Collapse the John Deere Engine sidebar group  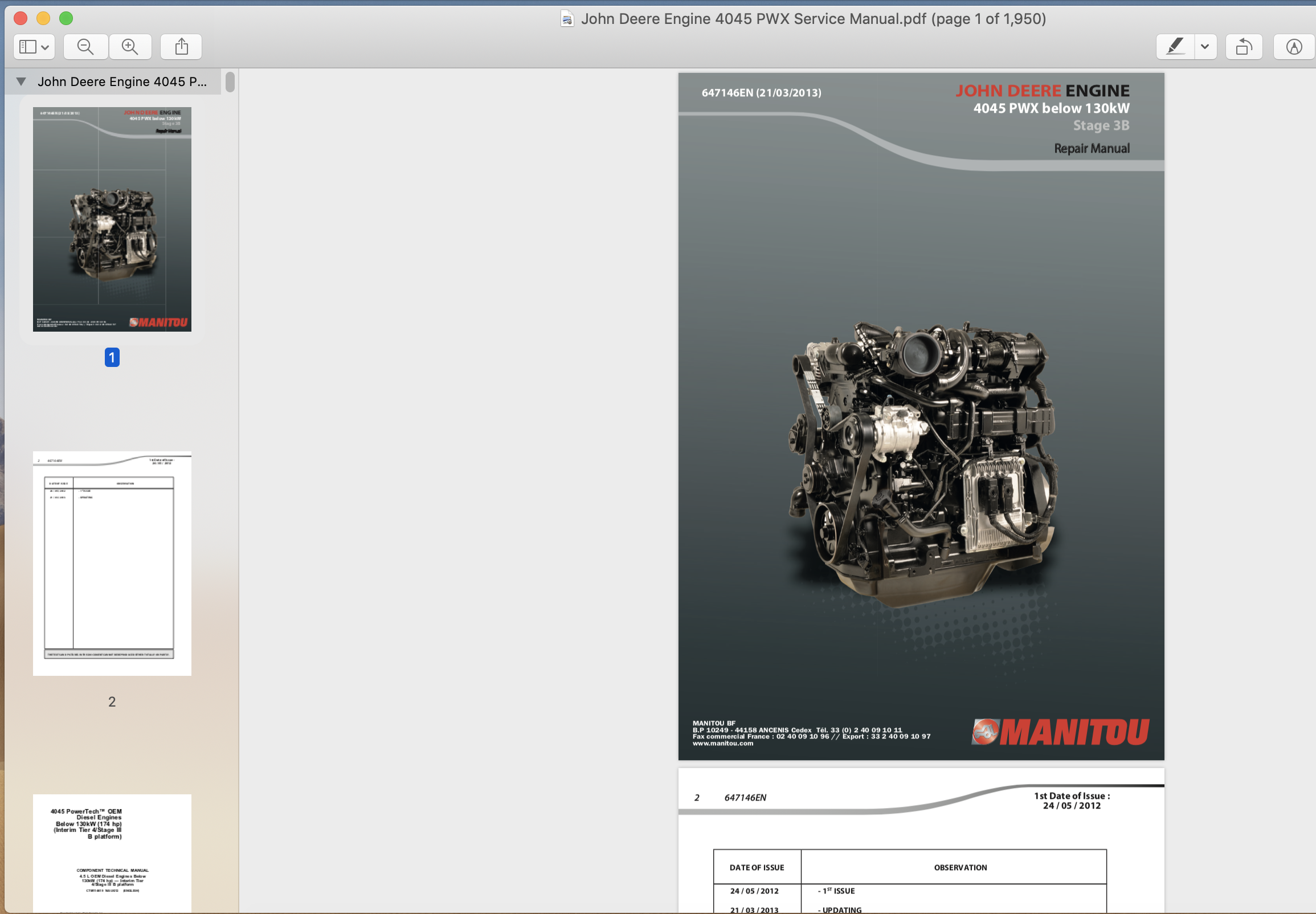[x=21, y=82]
